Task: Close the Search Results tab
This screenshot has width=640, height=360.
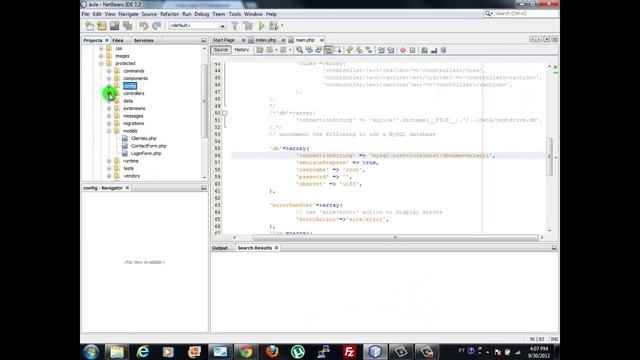Action: 276,248
